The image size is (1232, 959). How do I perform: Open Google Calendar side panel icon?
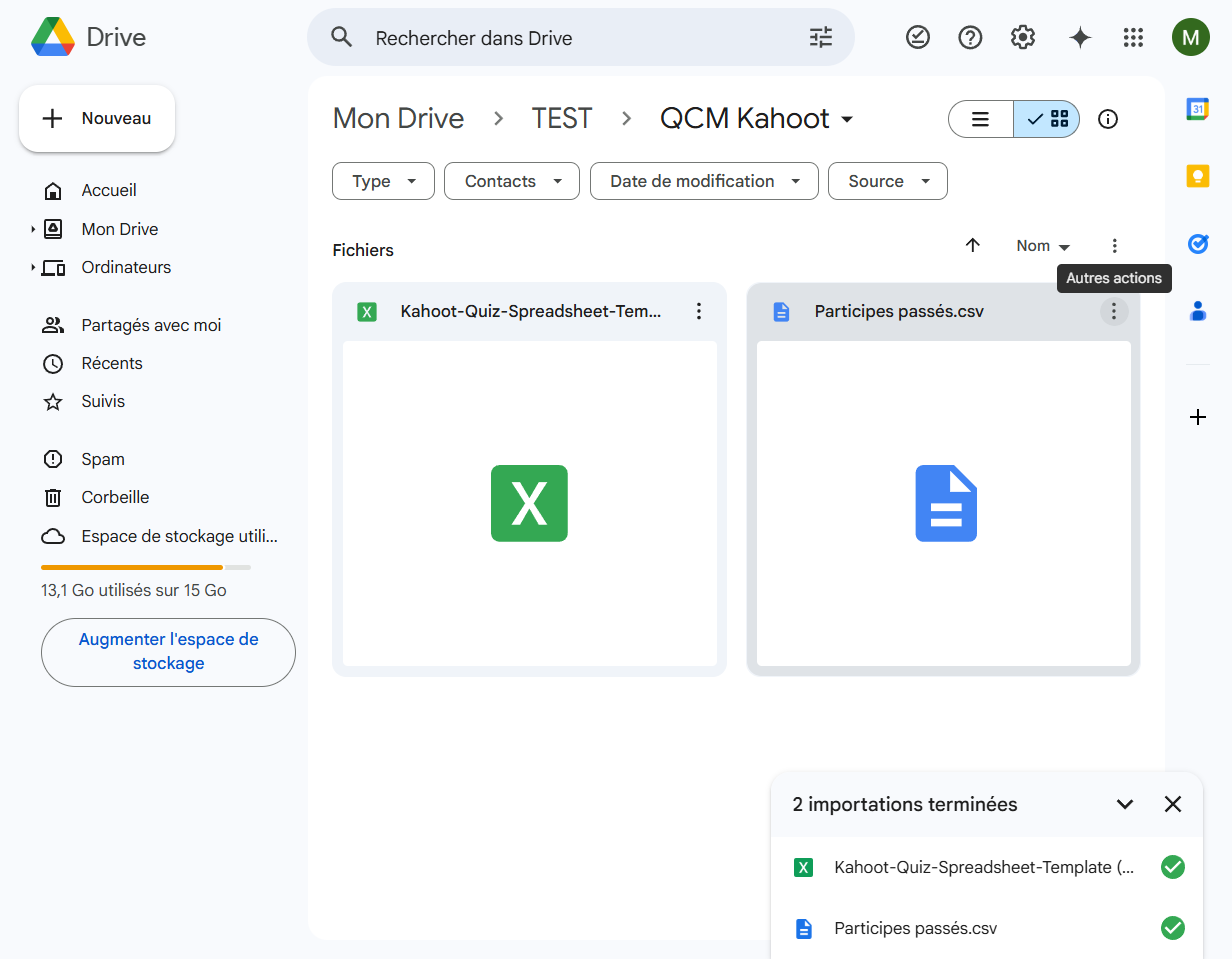(x=1198, y=109)
